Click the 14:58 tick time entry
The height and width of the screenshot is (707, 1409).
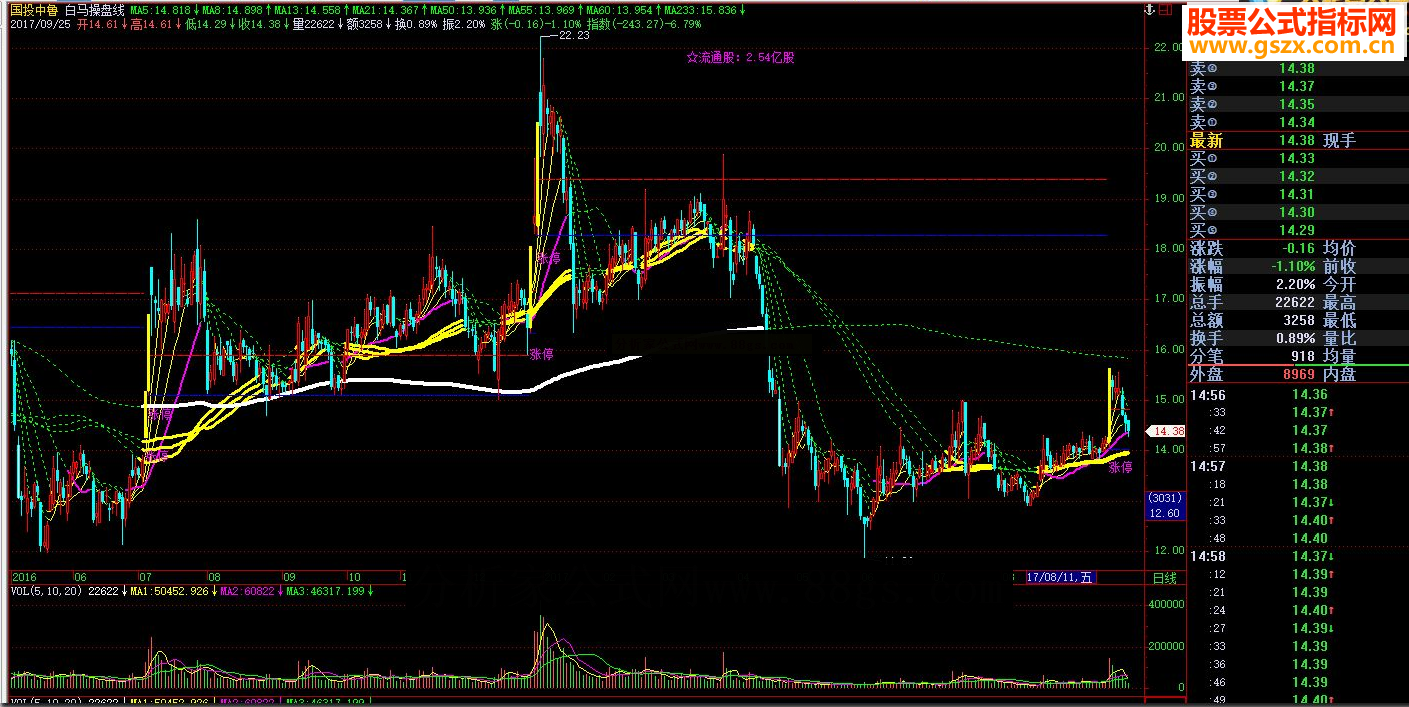[1207, 556]
